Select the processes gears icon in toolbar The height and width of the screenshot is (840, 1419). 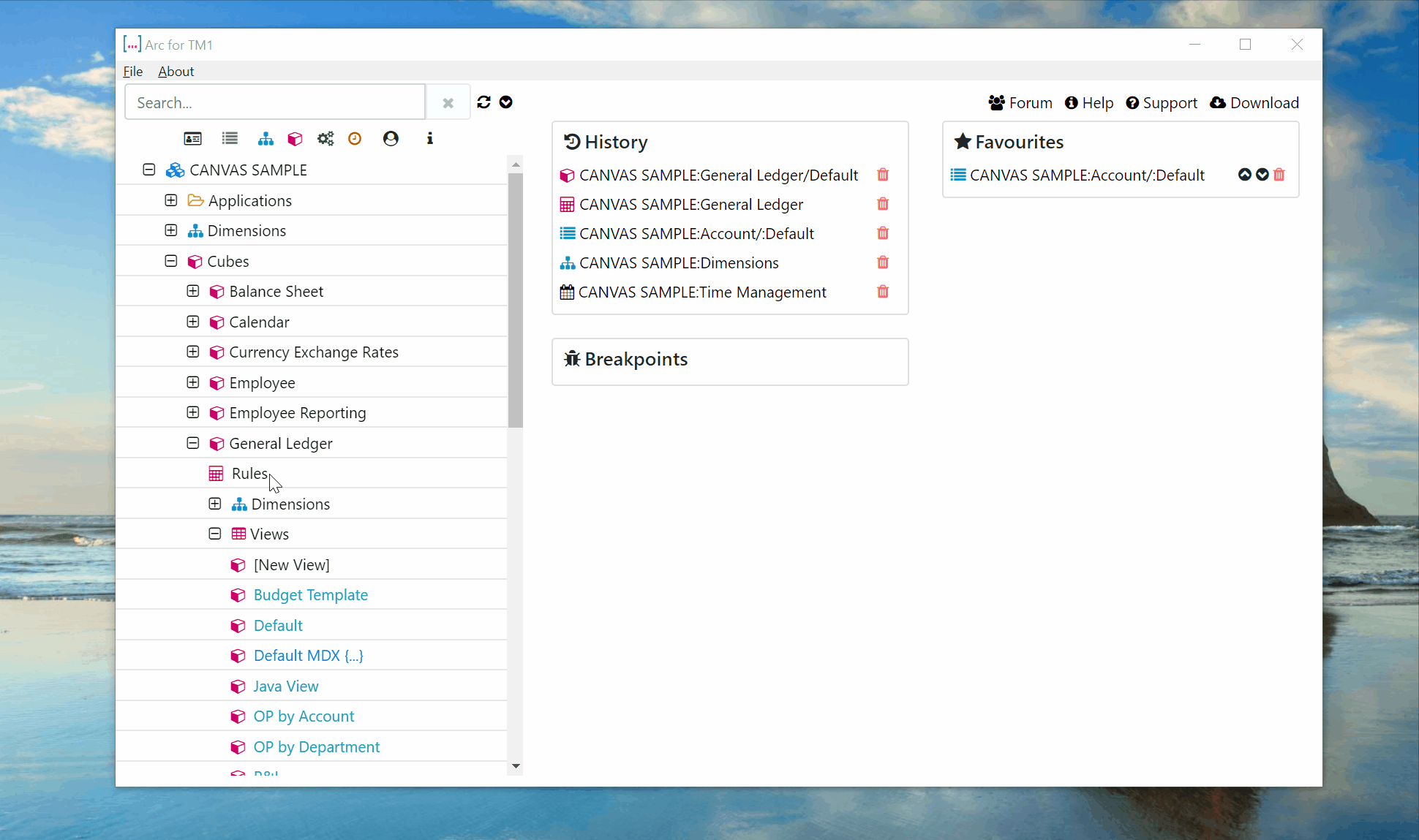[x=325, y=139]
